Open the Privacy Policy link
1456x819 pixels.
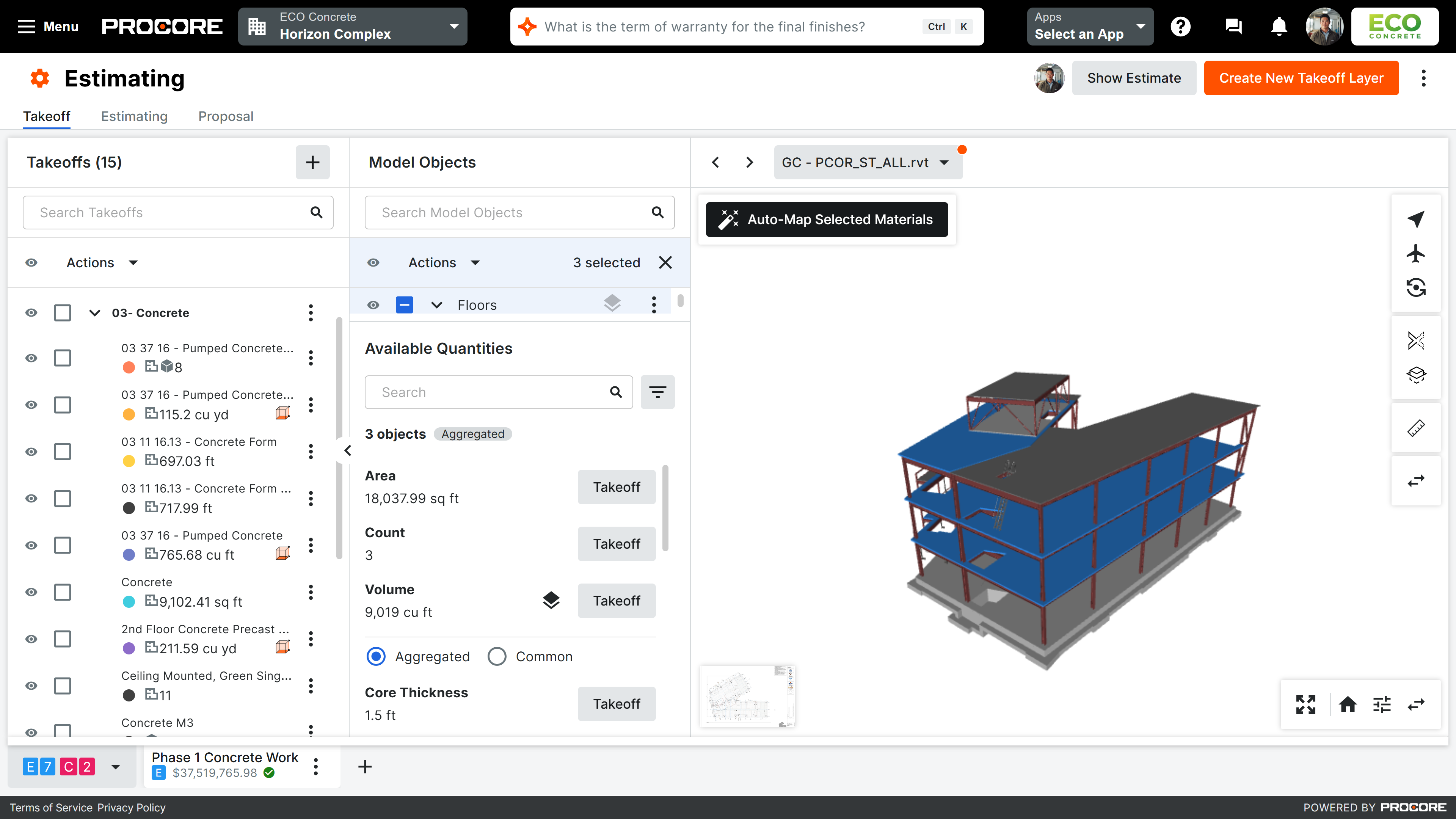[x=130, y=807]
